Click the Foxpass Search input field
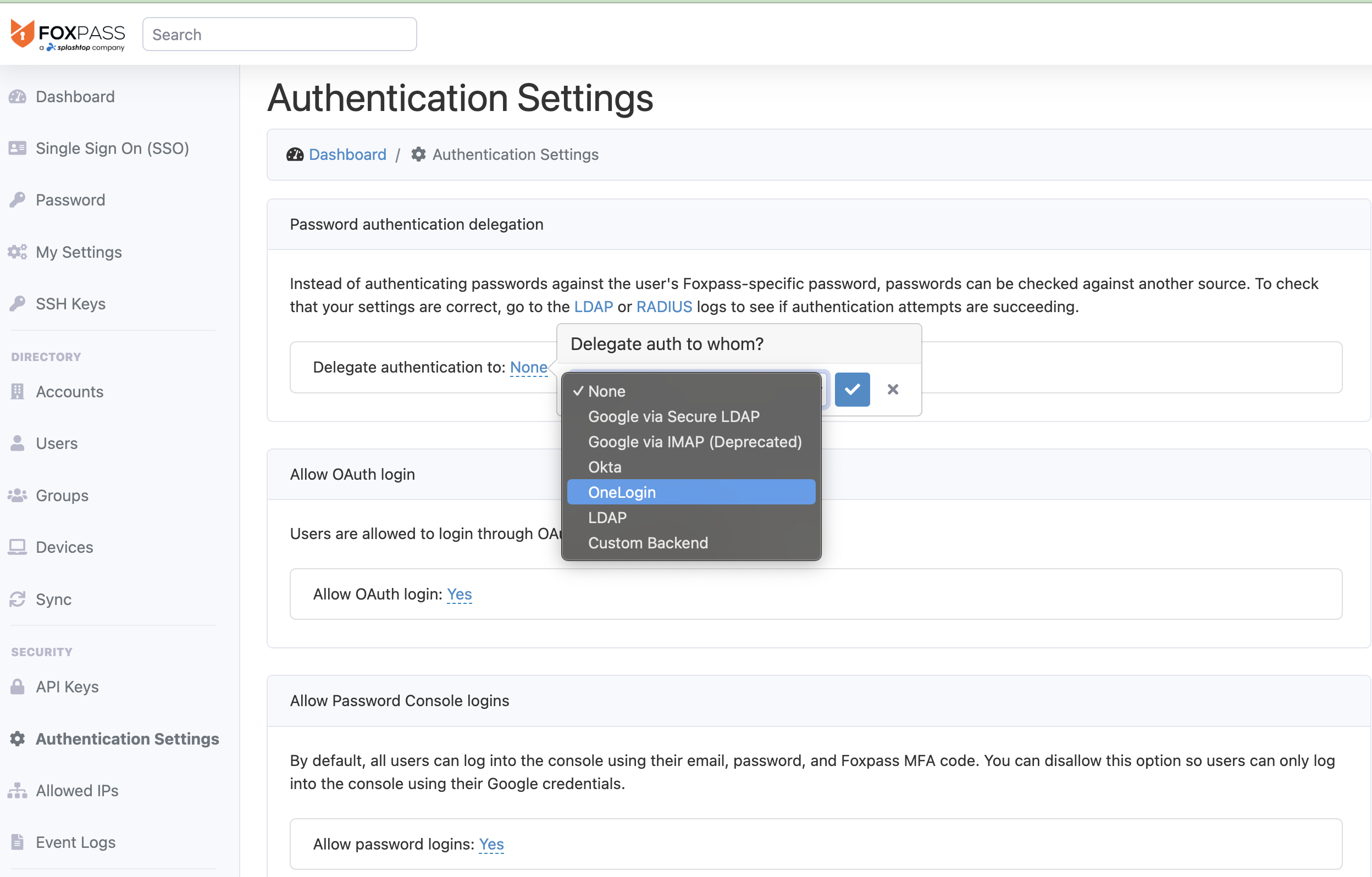Screen dimensions: 1372x877 tap(280, 34)
